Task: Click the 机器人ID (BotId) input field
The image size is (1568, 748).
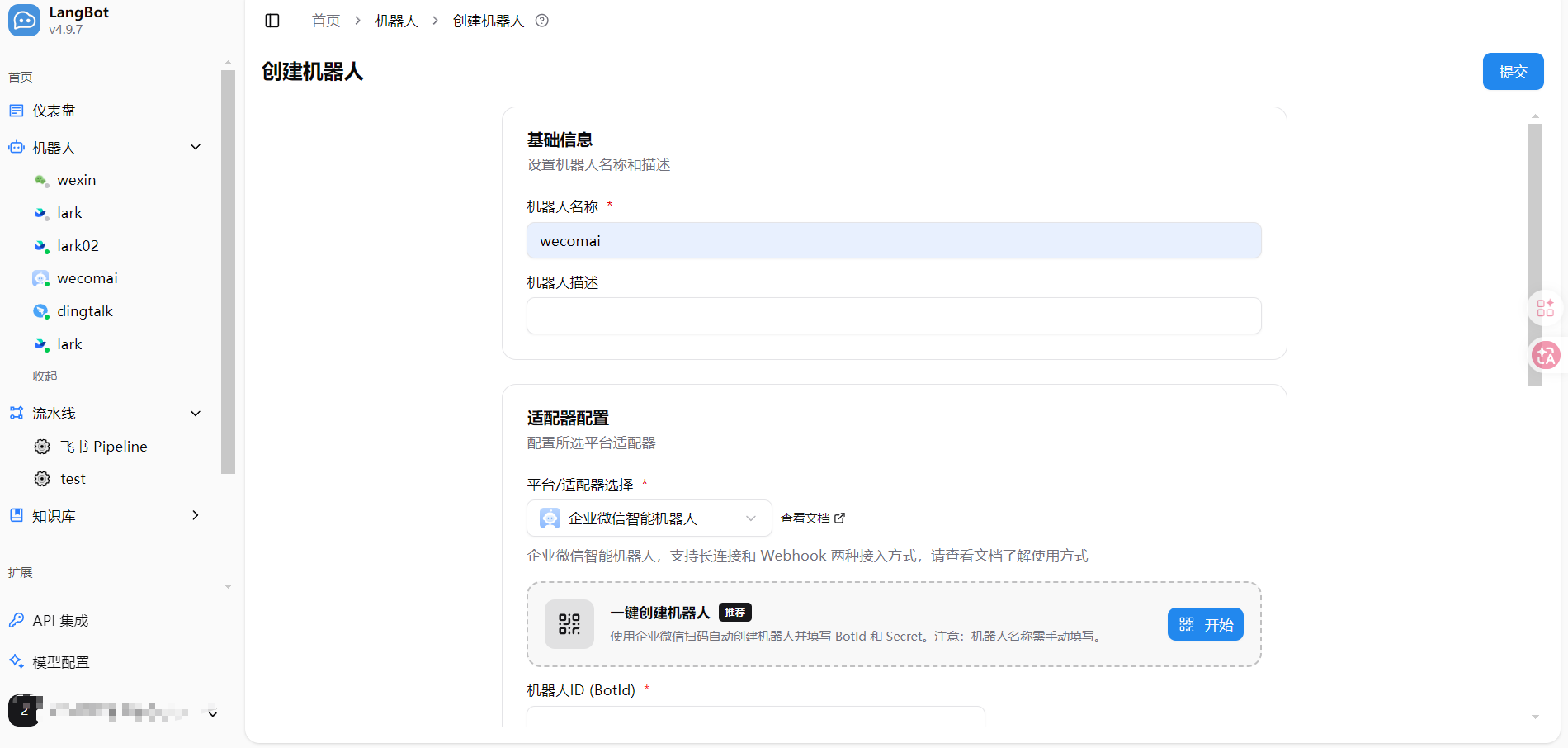Action: pos(756,717)
